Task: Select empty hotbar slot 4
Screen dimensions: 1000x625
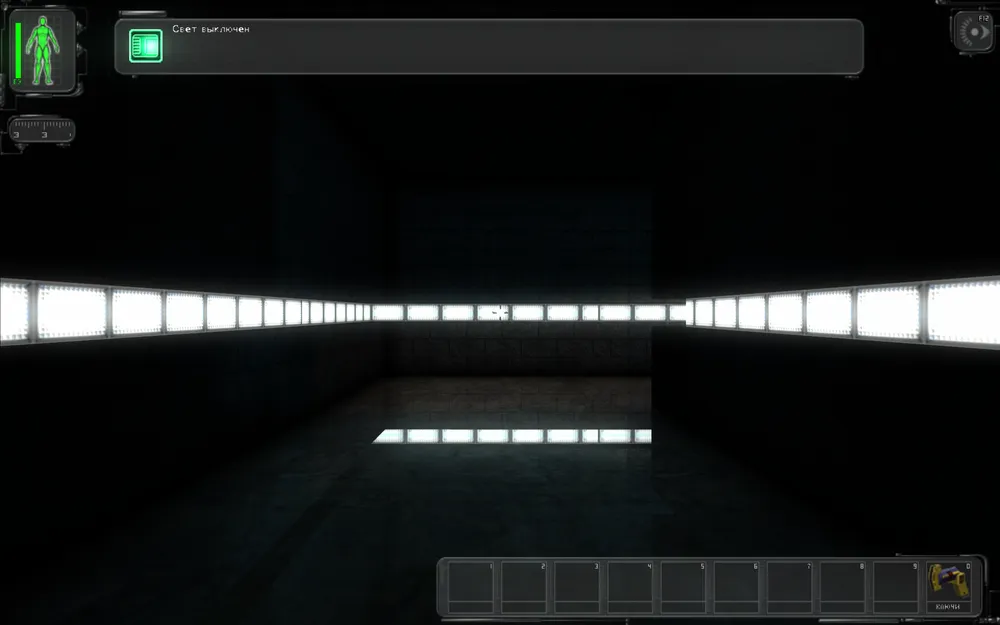Action: 630,587
